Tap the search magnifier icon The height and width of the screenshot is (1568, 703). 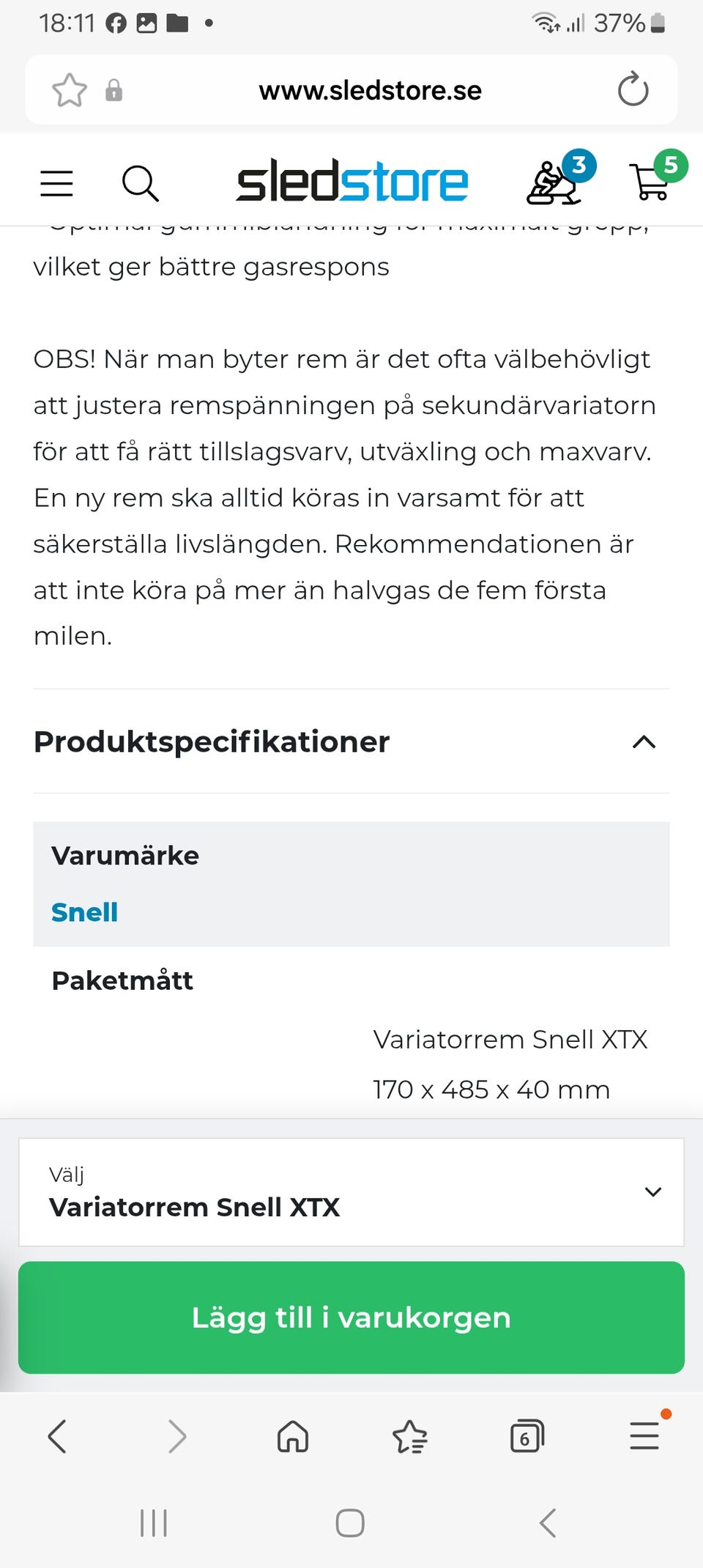tap(140, 183)
